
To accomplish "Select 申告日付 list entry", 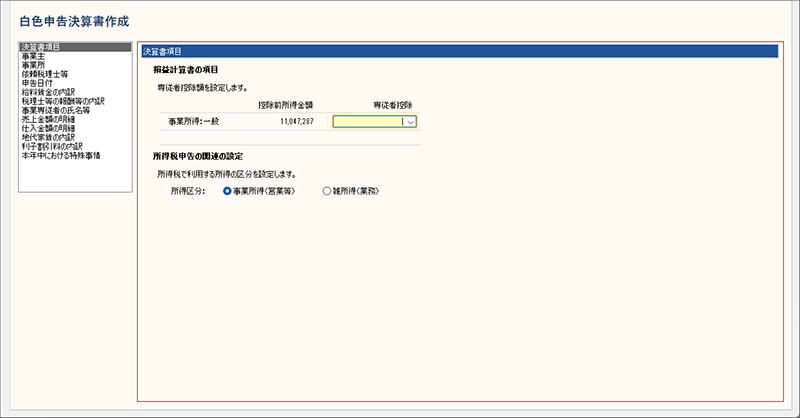I will tap(36, 83).
